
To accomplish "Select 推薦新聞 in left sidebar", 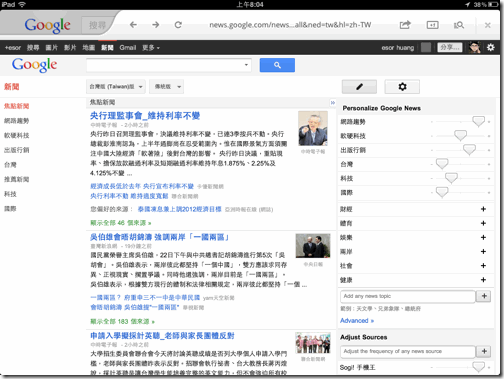I will [17, 179].
